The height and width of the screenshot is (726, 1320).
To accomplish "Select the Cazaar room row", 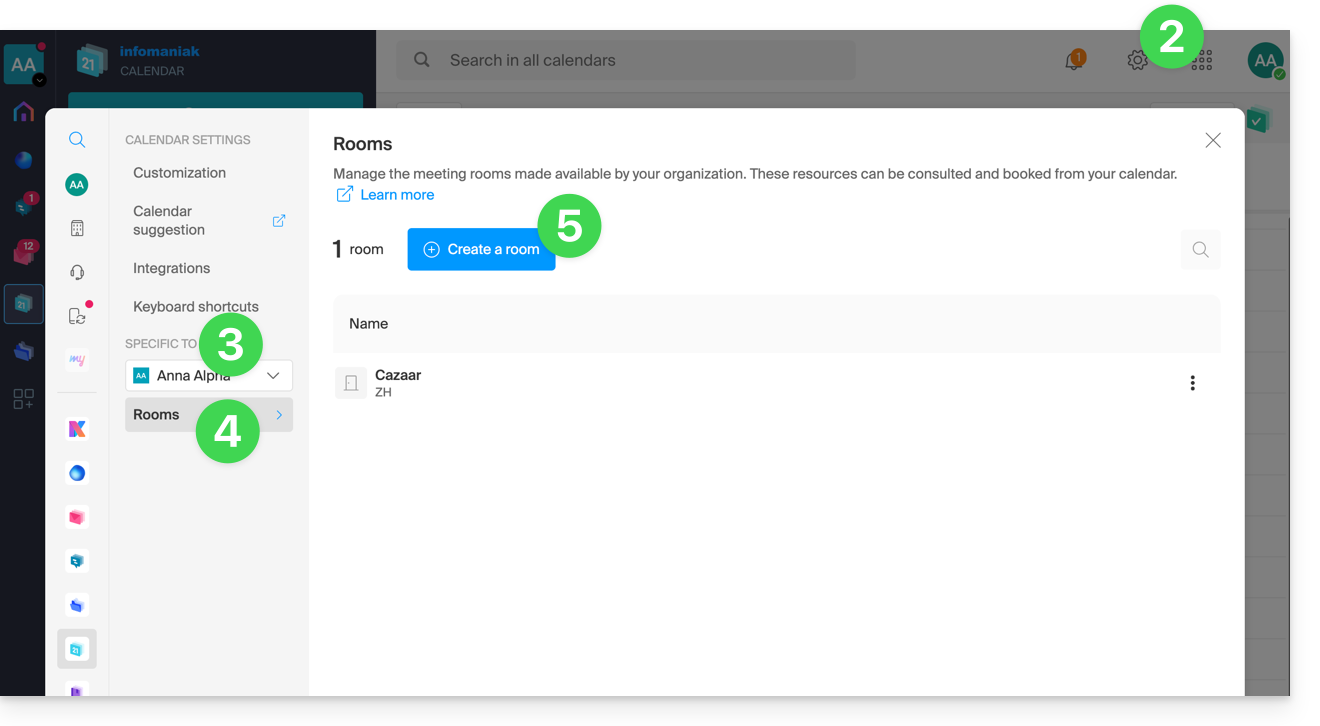I will point(700,383).
